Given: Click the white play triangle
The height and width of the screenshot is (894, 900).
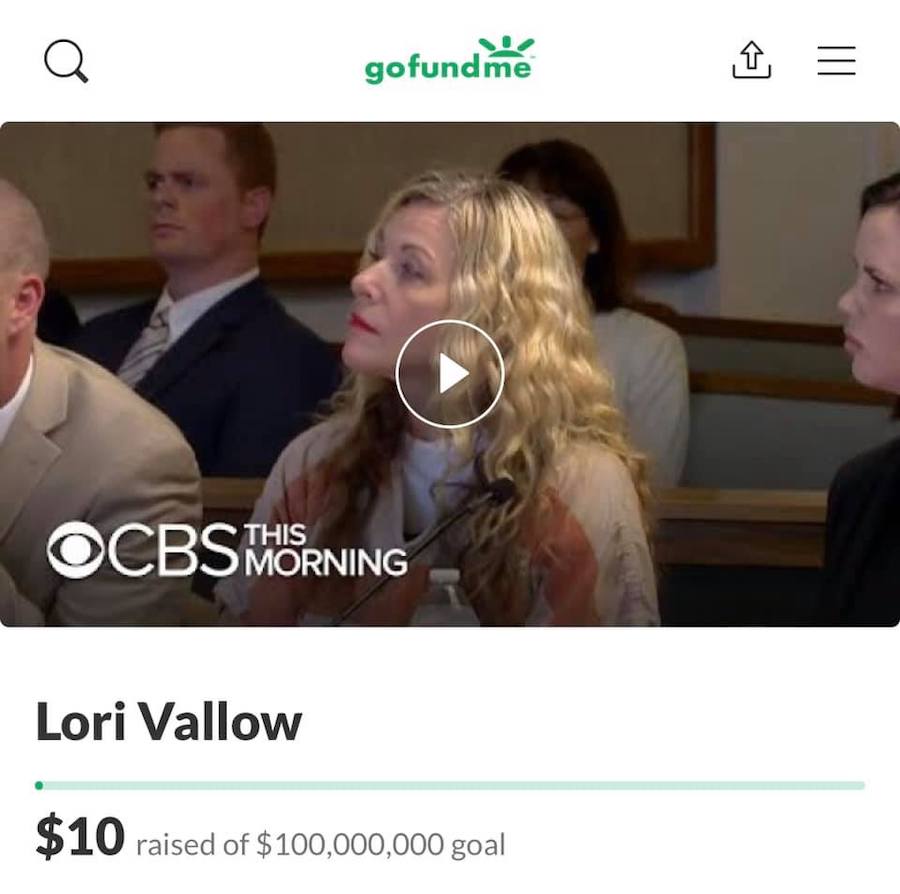Looking at the screenshot, I should [x=454, y=374].
